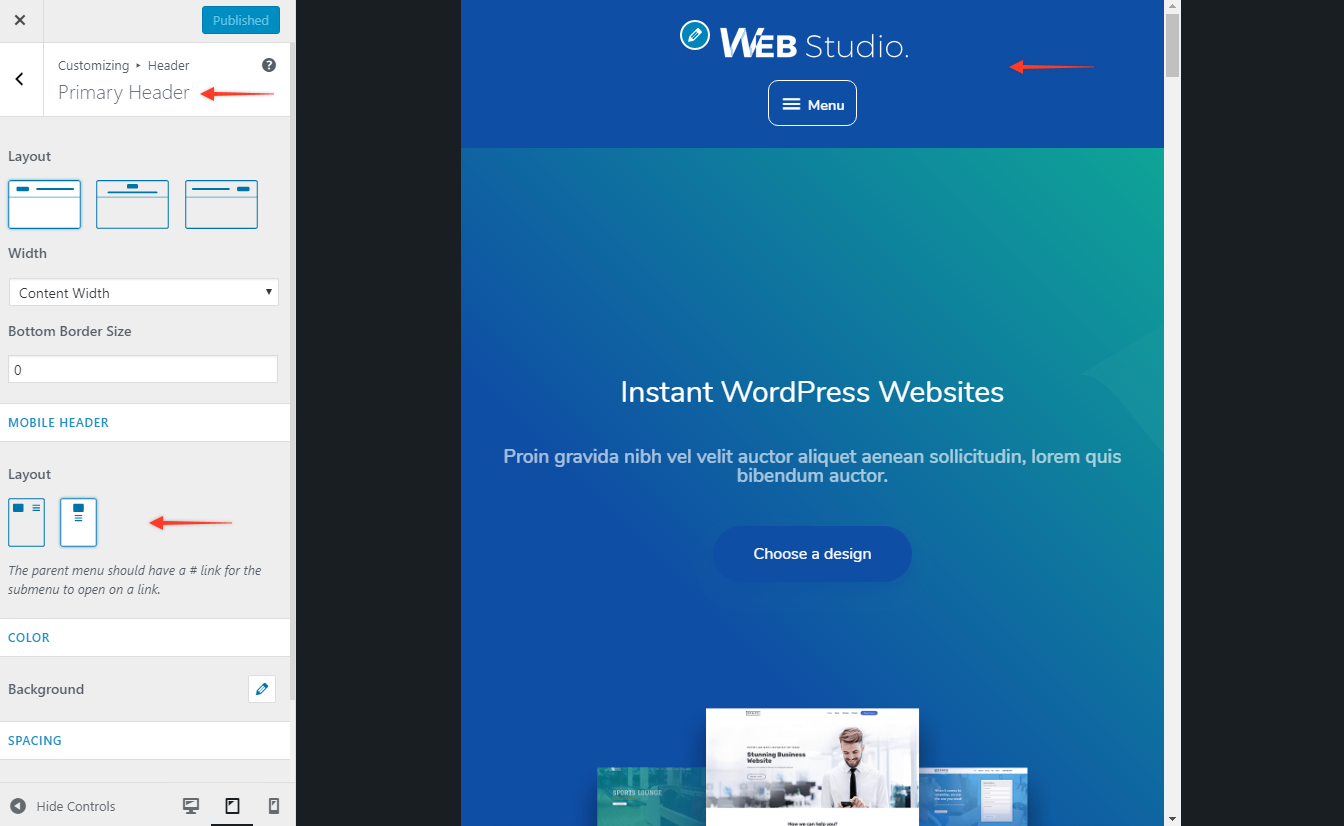The width and height of the screenshot is (1344, 826).
Task: Choose the inline mobile header layout
Action: [x=26, y=522]
